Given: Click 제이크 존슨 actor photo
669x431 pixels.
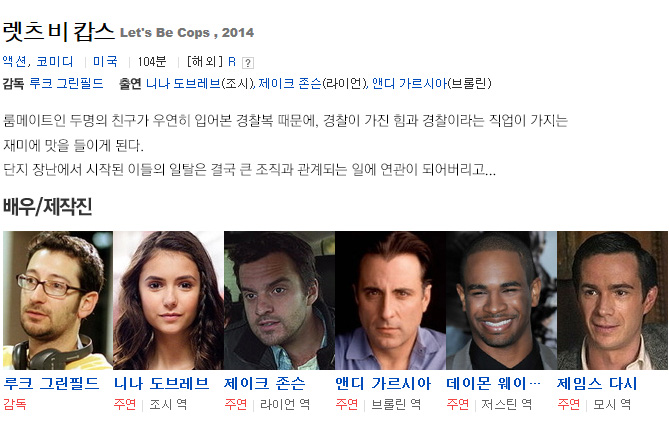Looking at the screenshot, I should pos(279,300).
